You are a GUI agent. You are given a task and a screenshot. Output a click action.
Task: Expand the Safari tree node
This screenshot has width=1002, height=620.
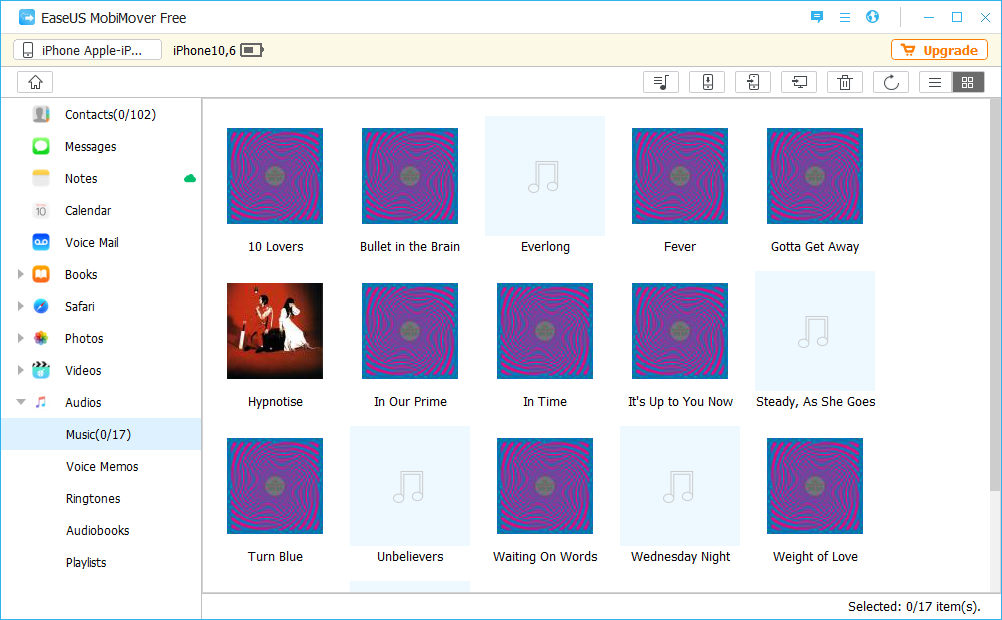click(20, 306)
